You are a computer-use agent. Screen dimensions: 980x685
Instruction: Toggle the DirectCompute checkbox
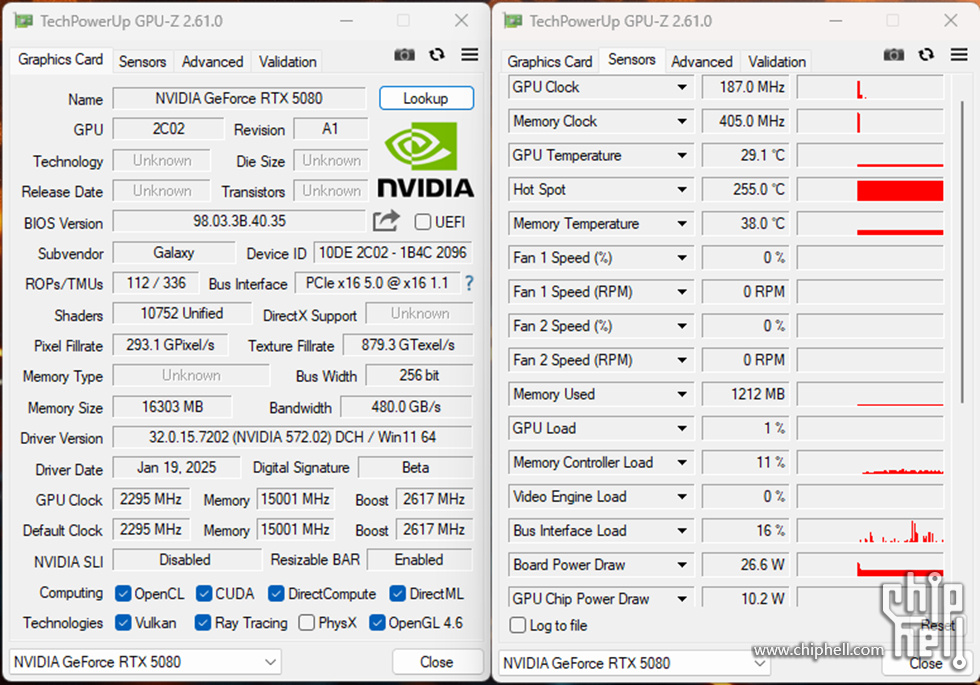(276, 593)
